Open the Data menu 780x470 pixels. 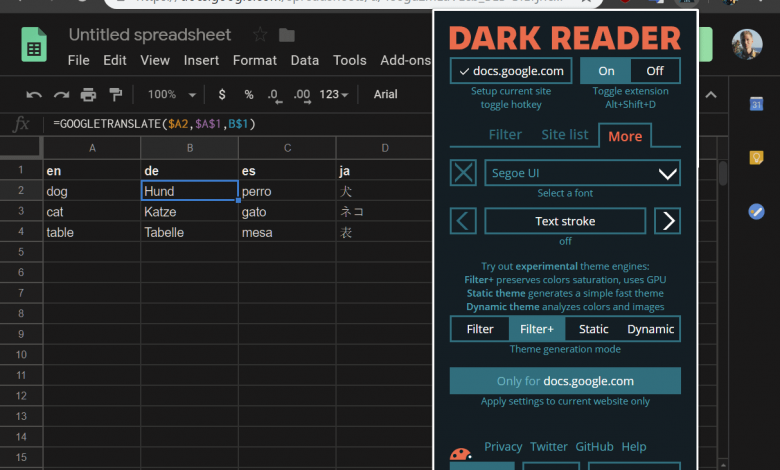pyautogui.click(x=304, y=60)
